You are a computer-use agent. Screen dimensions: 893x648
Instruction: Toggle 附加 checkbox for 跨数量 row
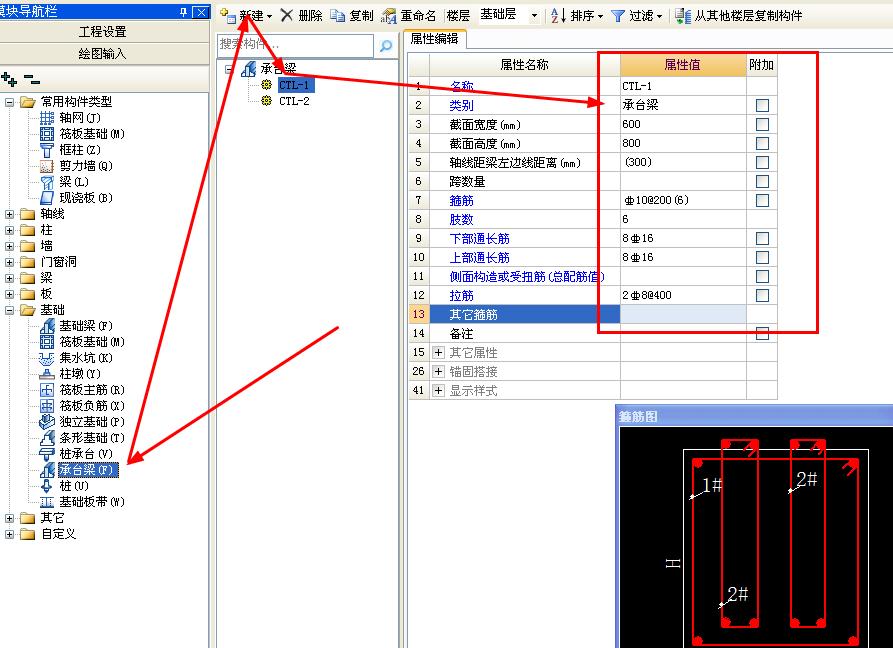(762, 181)
